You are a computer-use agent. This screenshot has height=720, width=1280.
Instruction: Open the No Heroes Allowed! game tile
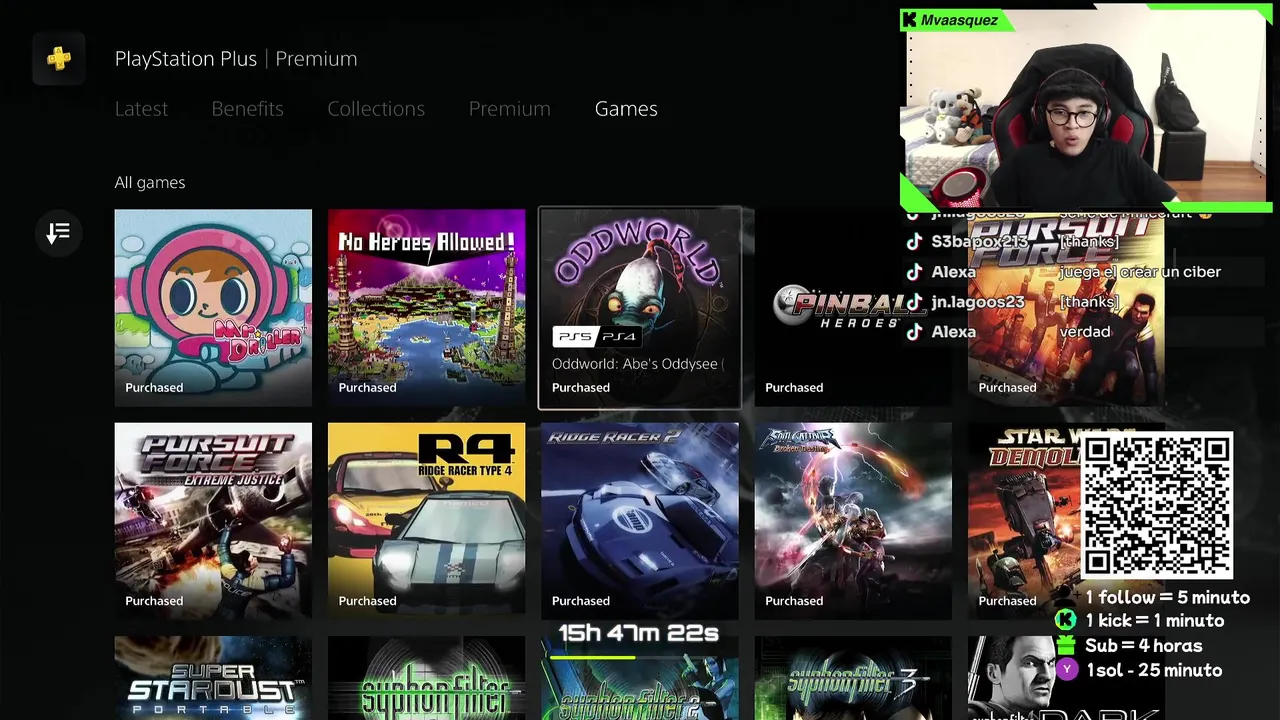pyautogui.click(x=426, y=308)
